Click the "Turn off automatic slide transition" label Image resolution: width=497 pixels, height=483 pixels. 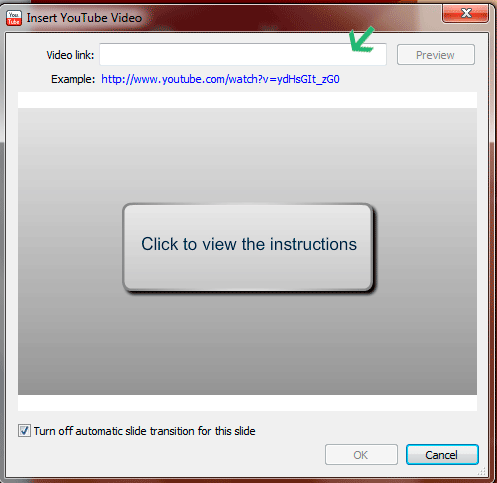pos(144,431)
